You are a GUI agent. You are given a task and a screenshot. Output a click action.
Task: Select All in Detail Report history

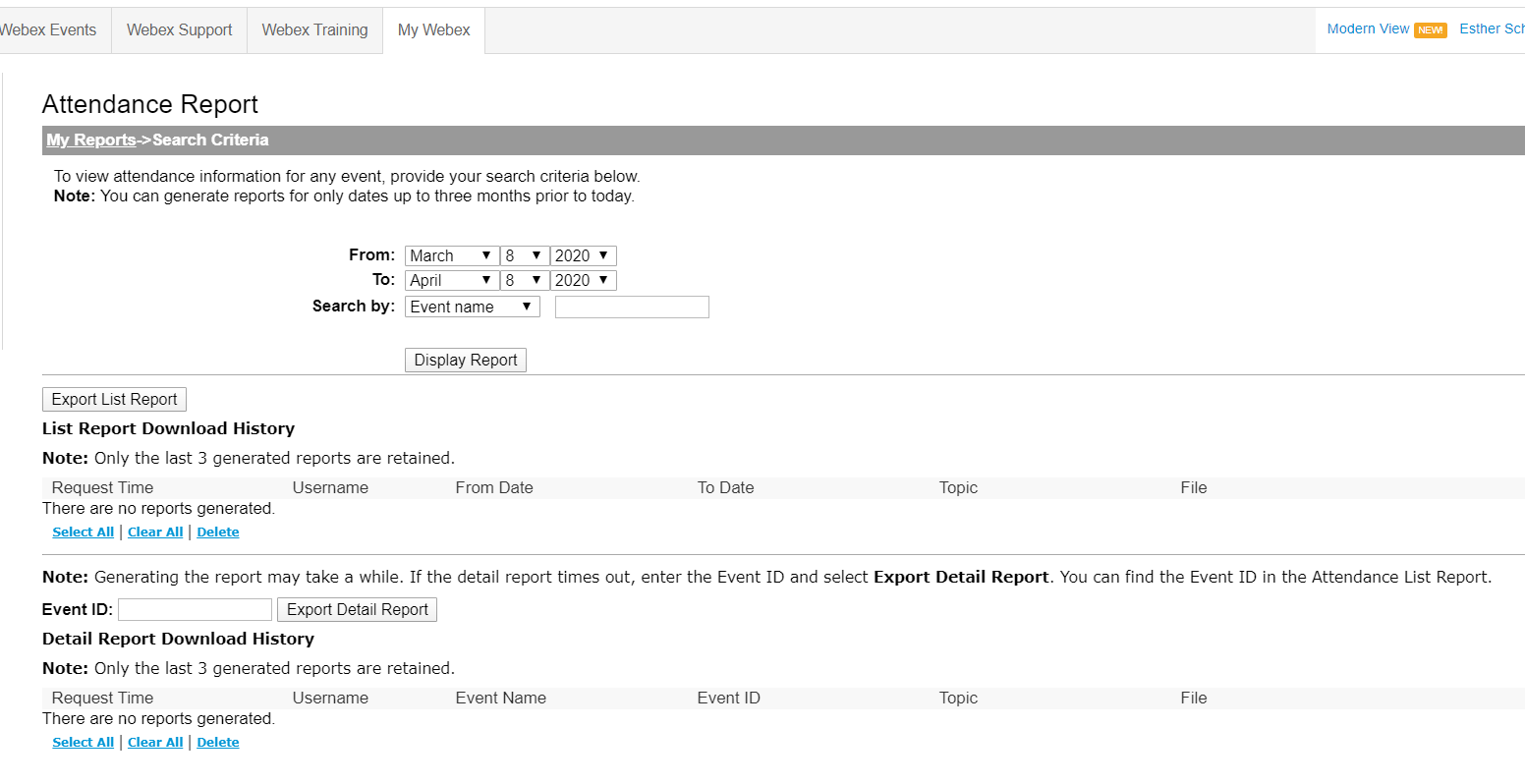pyautogui.click(x=84, y=742)
